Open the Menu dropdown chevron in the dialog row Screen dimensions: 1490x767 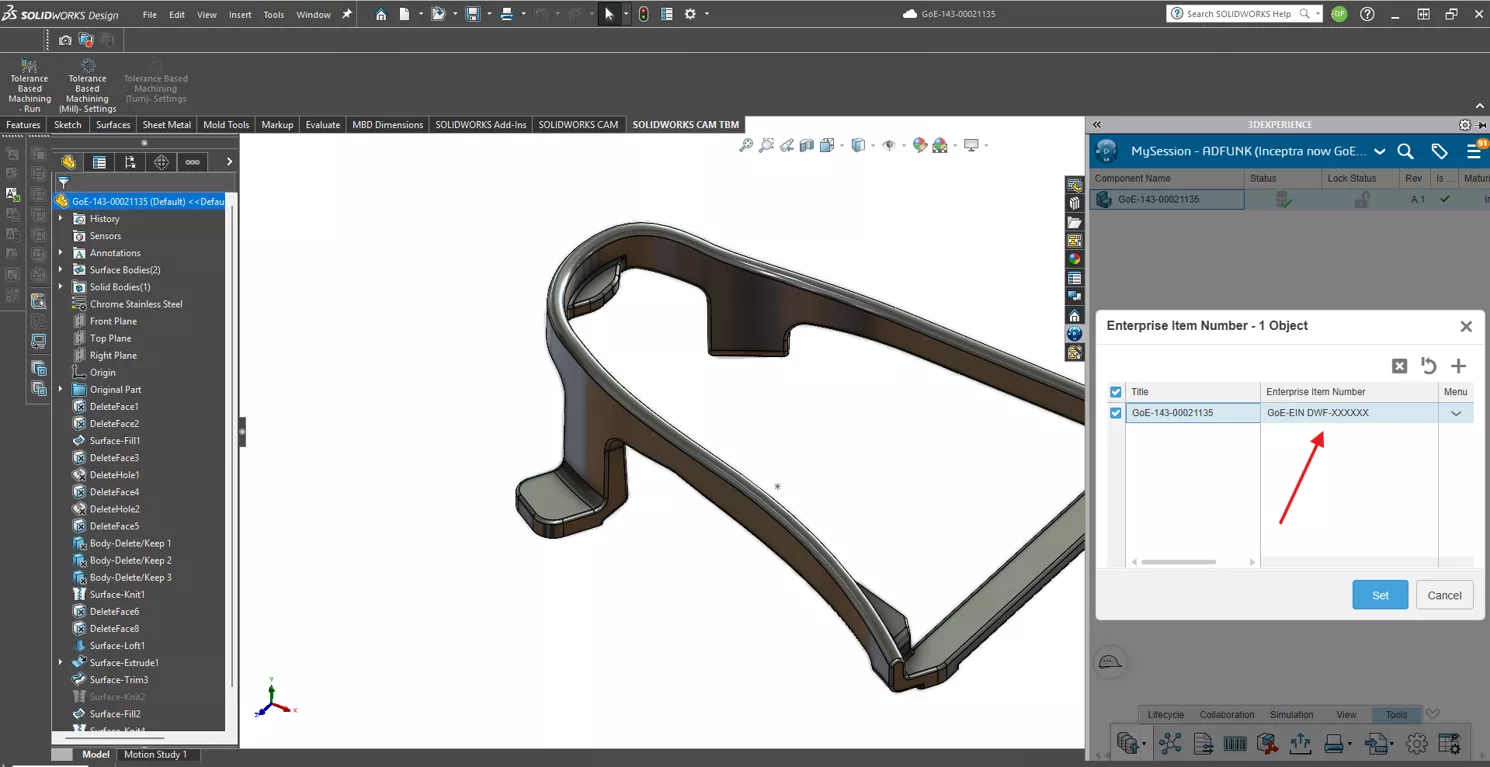point(1456,413)
